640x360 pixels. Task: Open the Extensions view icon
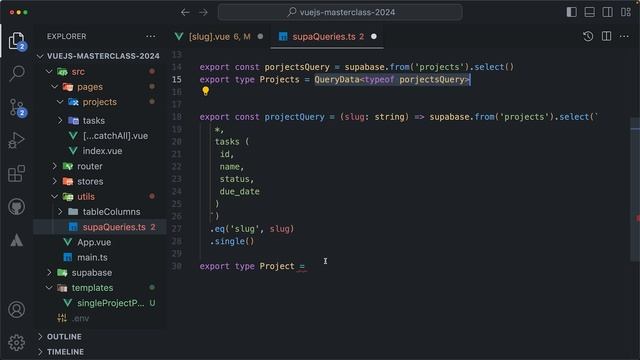point(17,173)
